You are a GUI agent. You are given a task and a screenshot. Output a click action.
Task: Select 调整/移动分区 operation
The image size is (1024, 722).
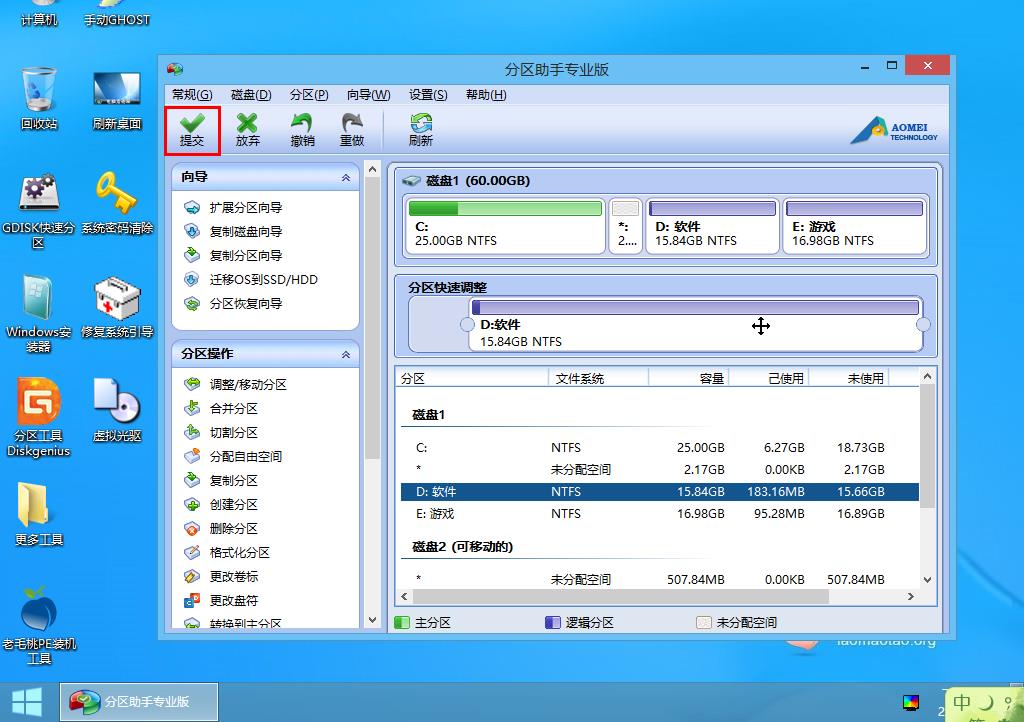247,384
